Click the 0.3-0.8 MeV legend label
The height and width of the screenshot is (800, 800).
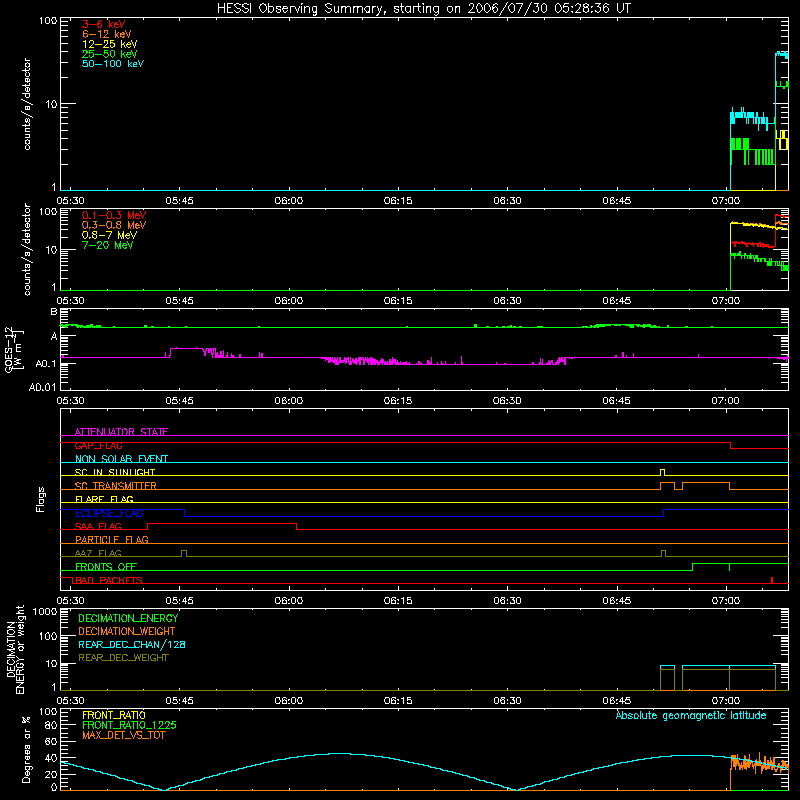[114, 225]
